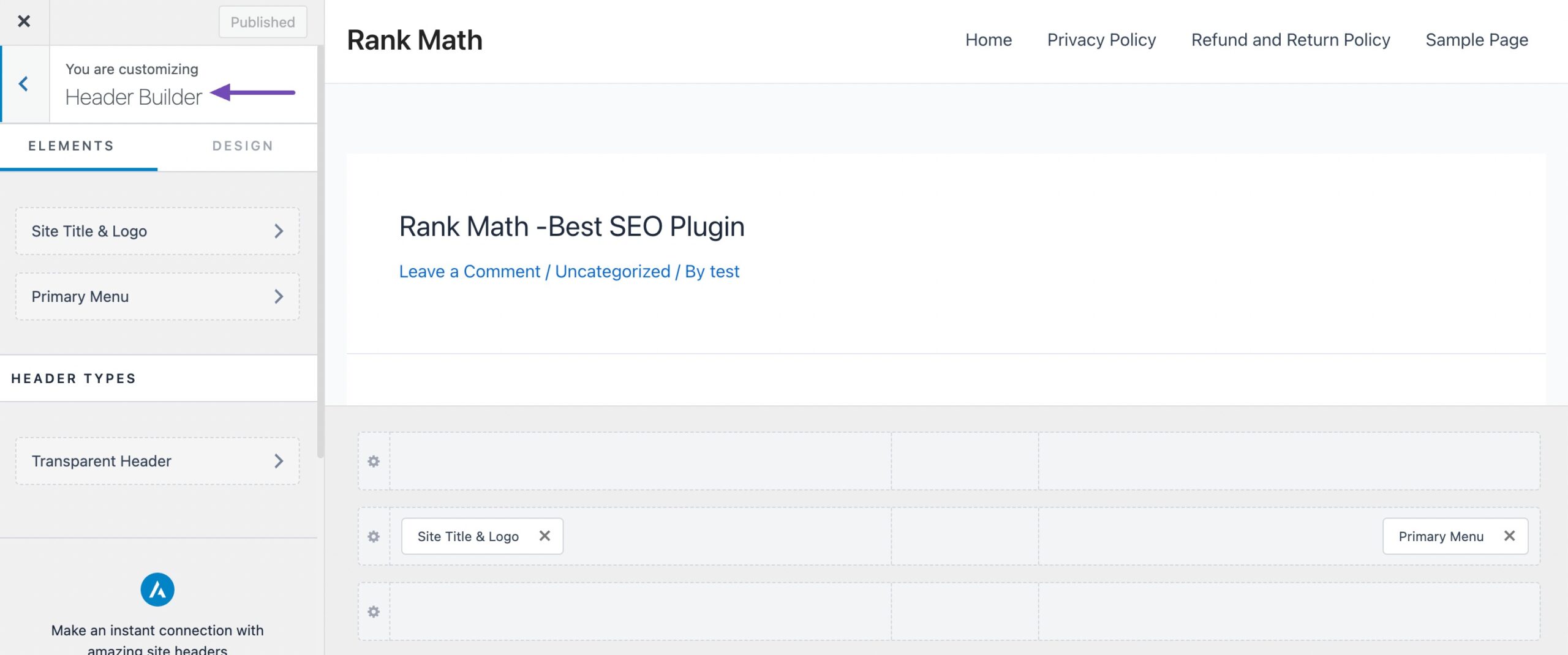Open Primary Menu settings in sidebar
The width and height of the screenshot is (1568, 655).
[x=157, y=296]
